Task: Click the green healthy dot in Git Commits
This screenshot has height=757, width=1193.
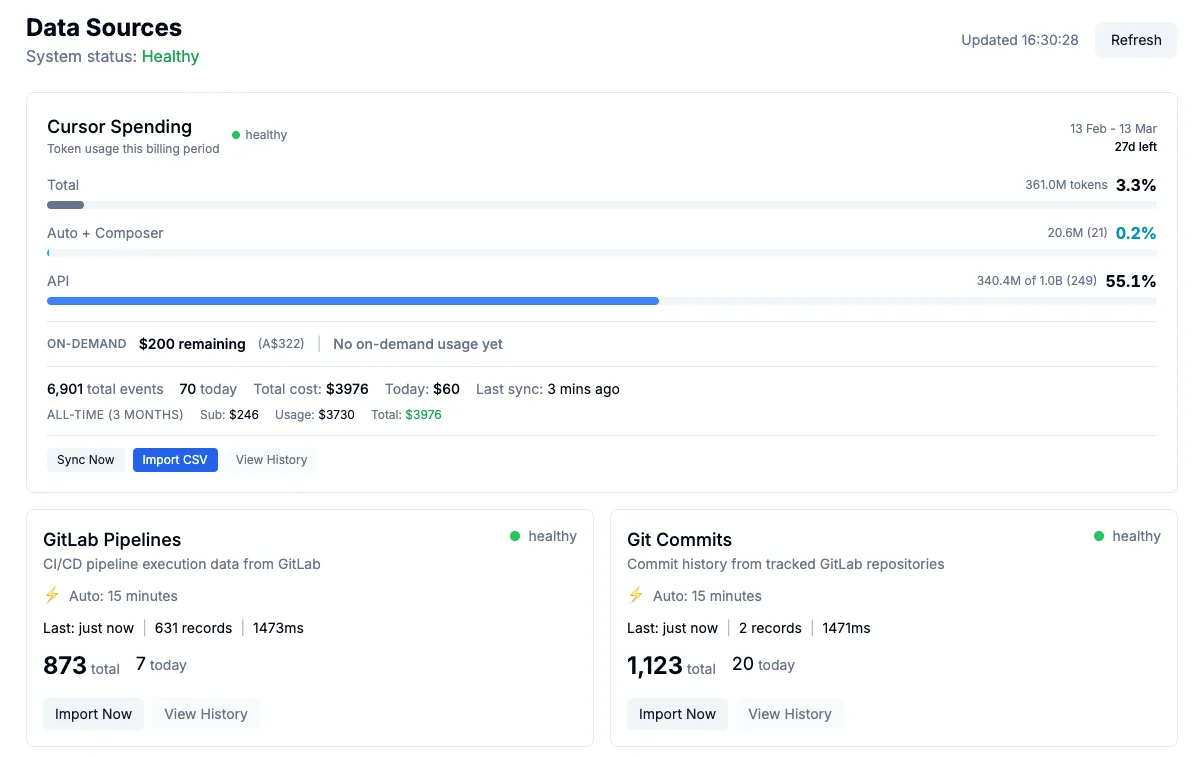Action: click(1099, 536)
